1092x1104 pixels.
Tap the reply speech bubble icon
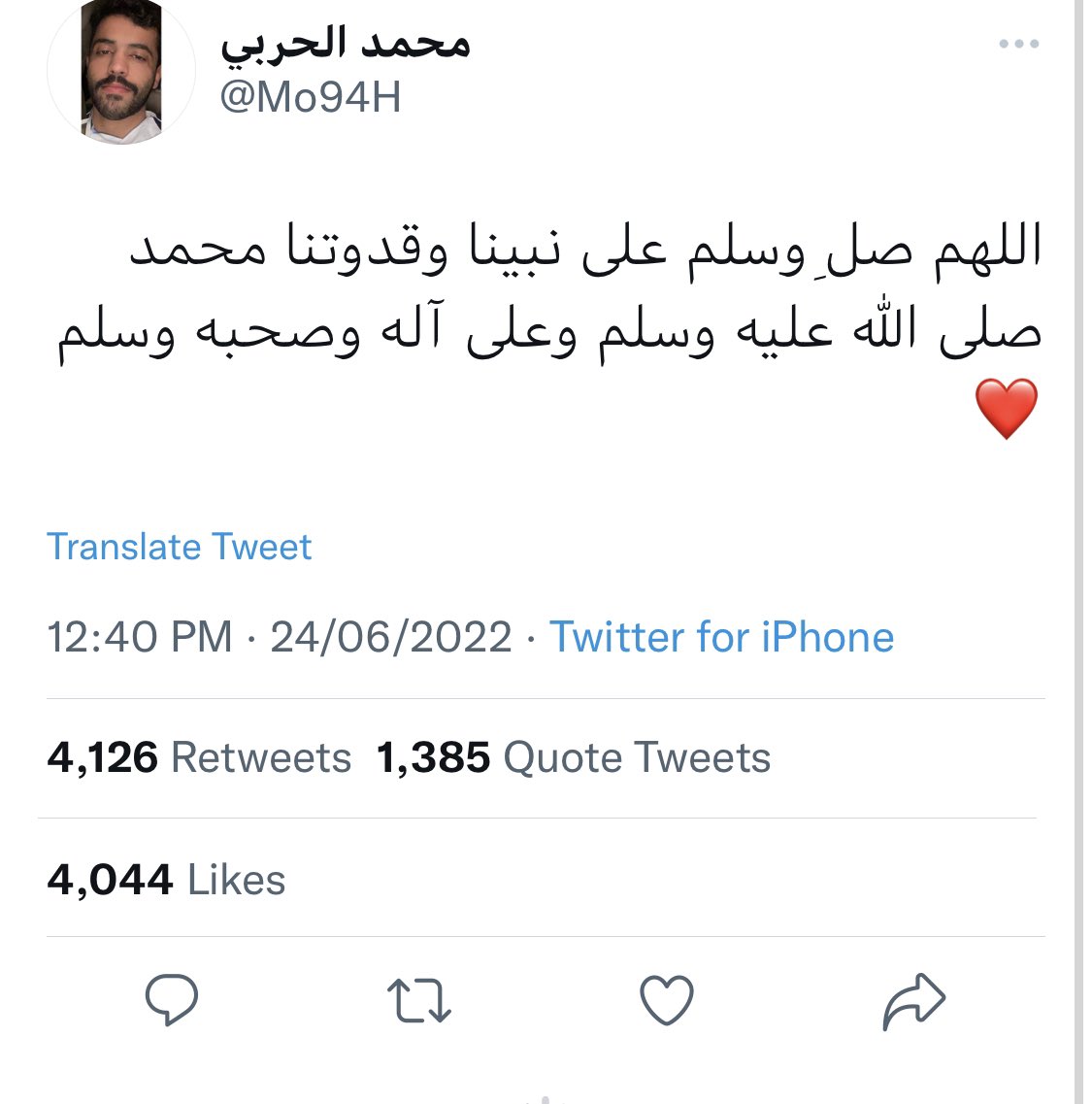172,1000
